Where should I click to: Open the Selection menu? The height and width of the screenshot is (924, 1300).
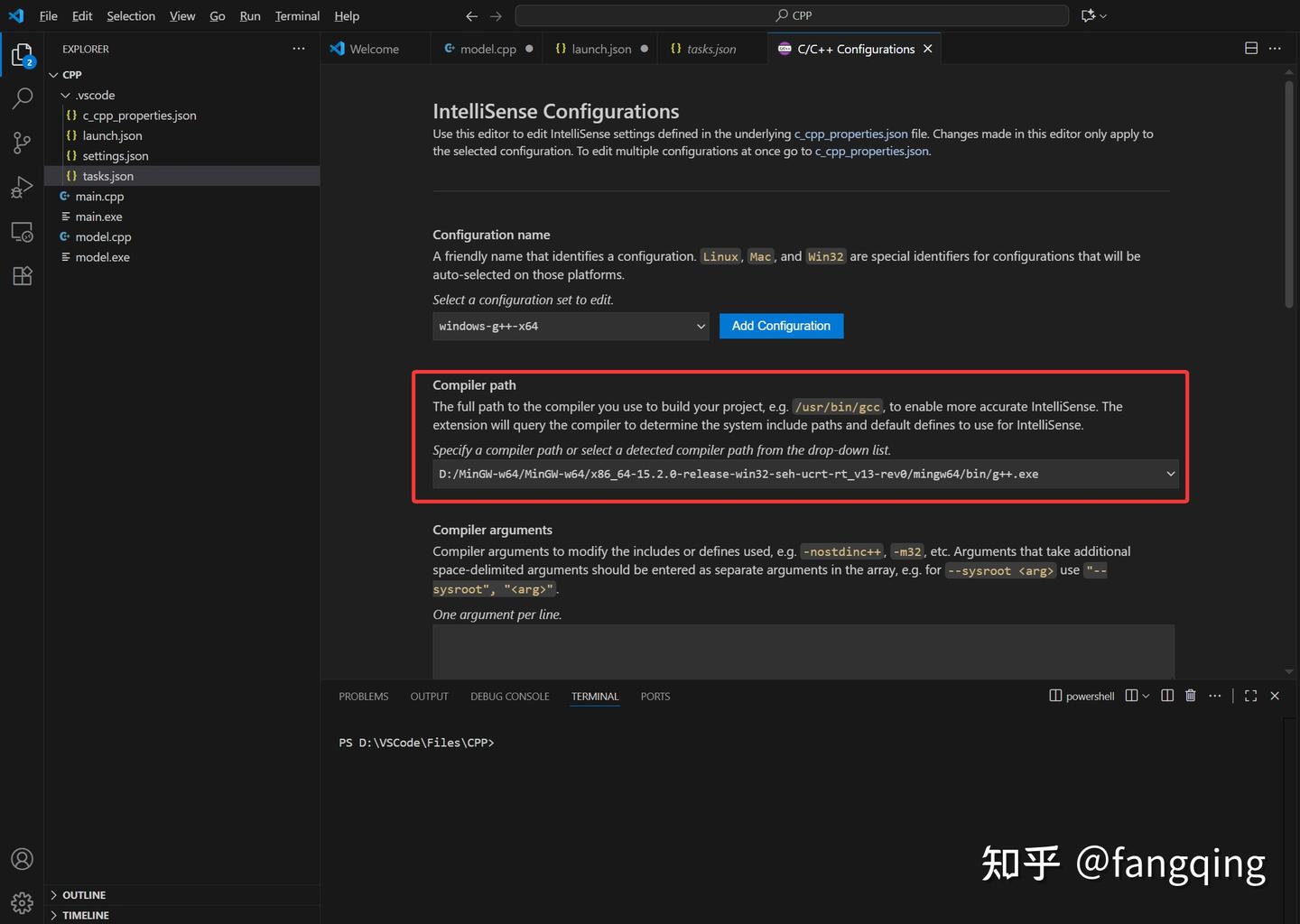[131, 15]
